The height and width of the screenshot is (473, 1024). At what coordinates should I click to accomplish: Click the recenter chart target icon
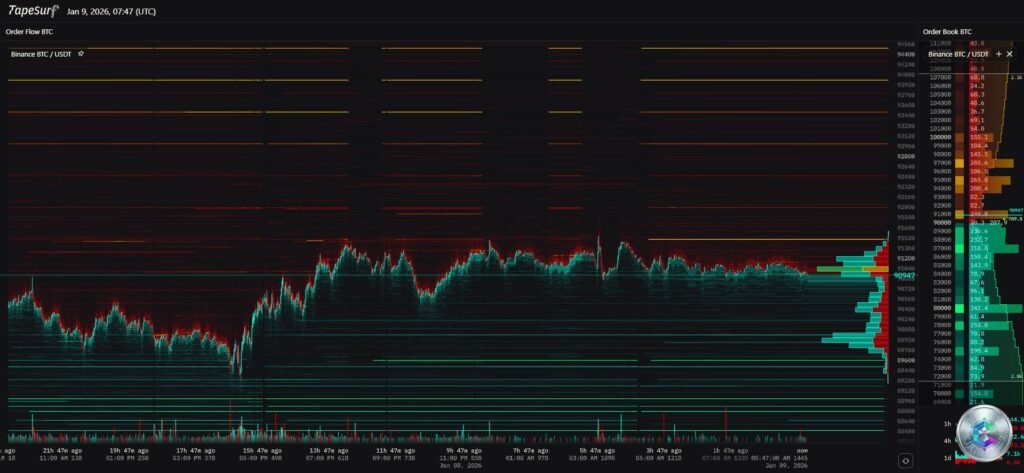click(904, 460)
